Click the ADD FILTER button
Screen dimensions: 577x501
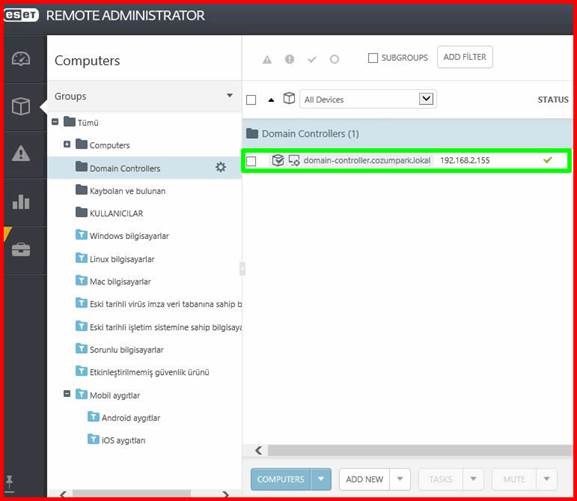[x=465, y=57]
